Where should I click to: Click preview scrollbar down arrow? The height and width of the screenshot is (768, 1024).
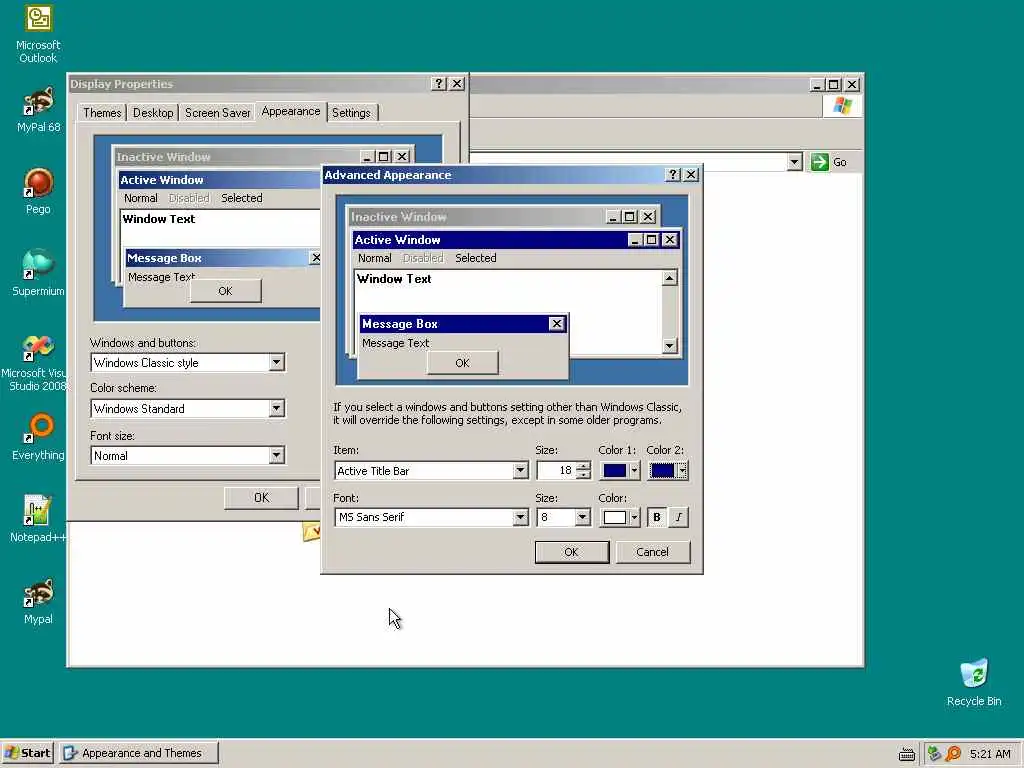point(669,345)
